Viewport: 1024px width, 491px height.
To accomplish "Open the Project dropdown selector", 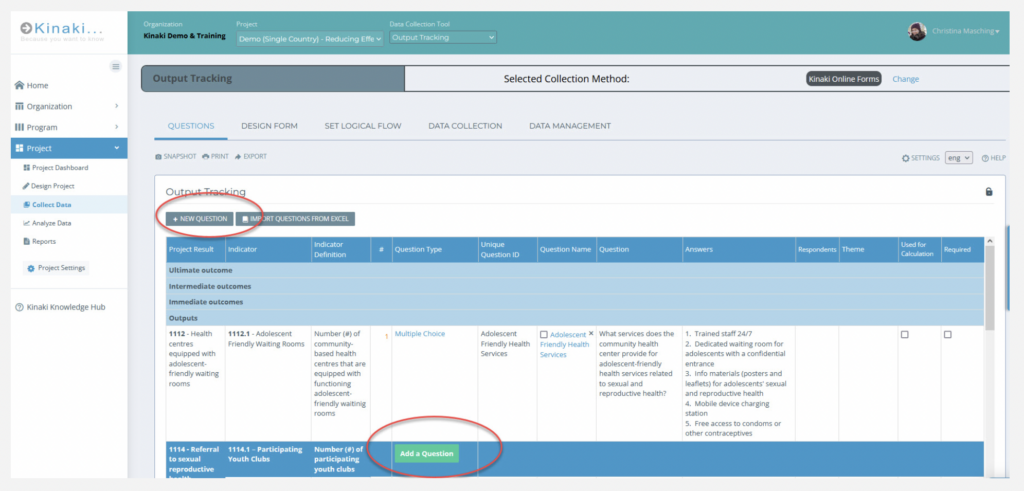I will pos(310,39).
